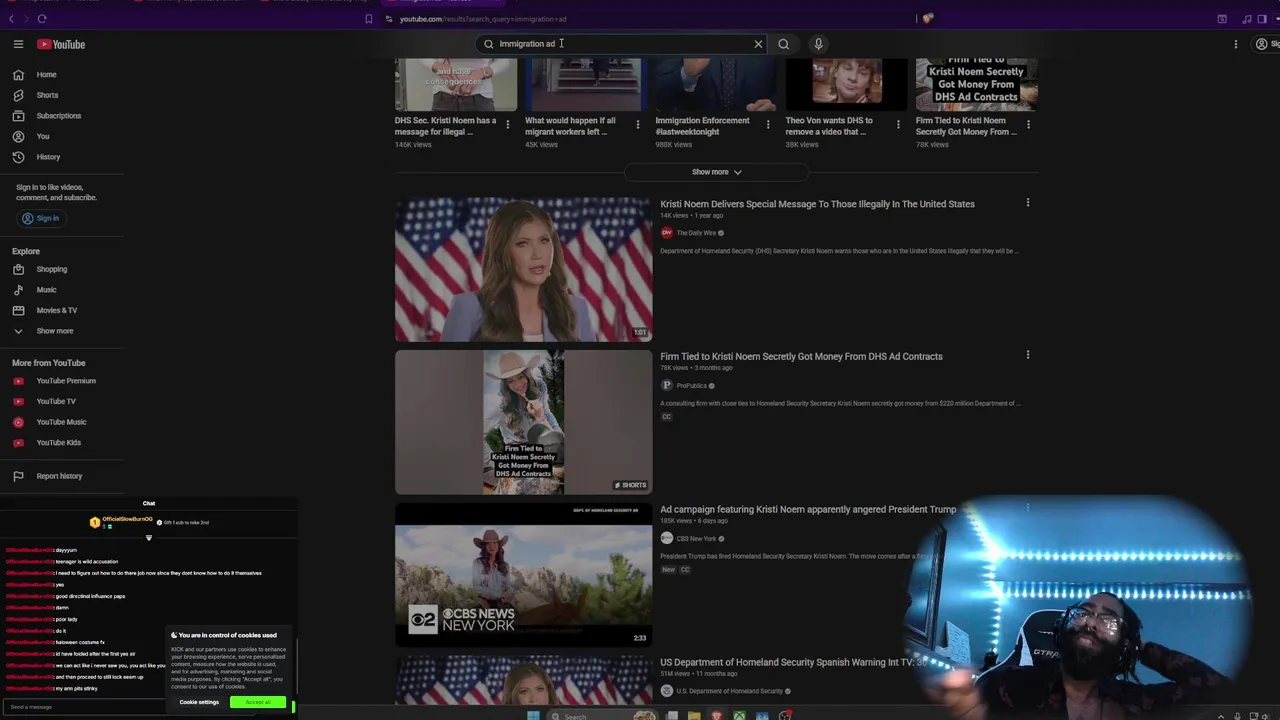Clear the search box with the X
Screen dimensions: 1280x720
pos(758,44)
